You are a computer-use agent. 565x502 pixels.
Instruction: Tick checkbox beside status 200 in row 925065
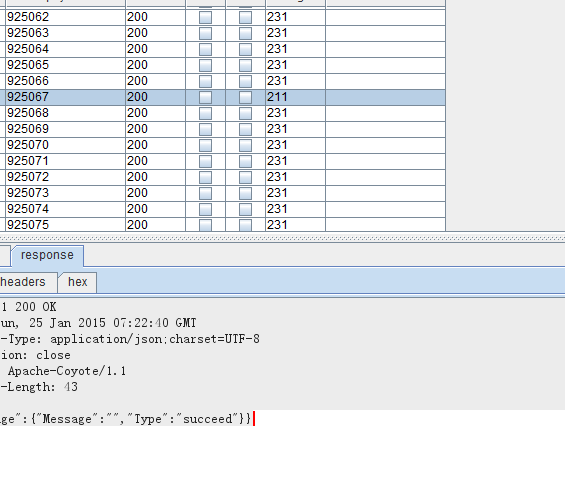tap(205, 65)
